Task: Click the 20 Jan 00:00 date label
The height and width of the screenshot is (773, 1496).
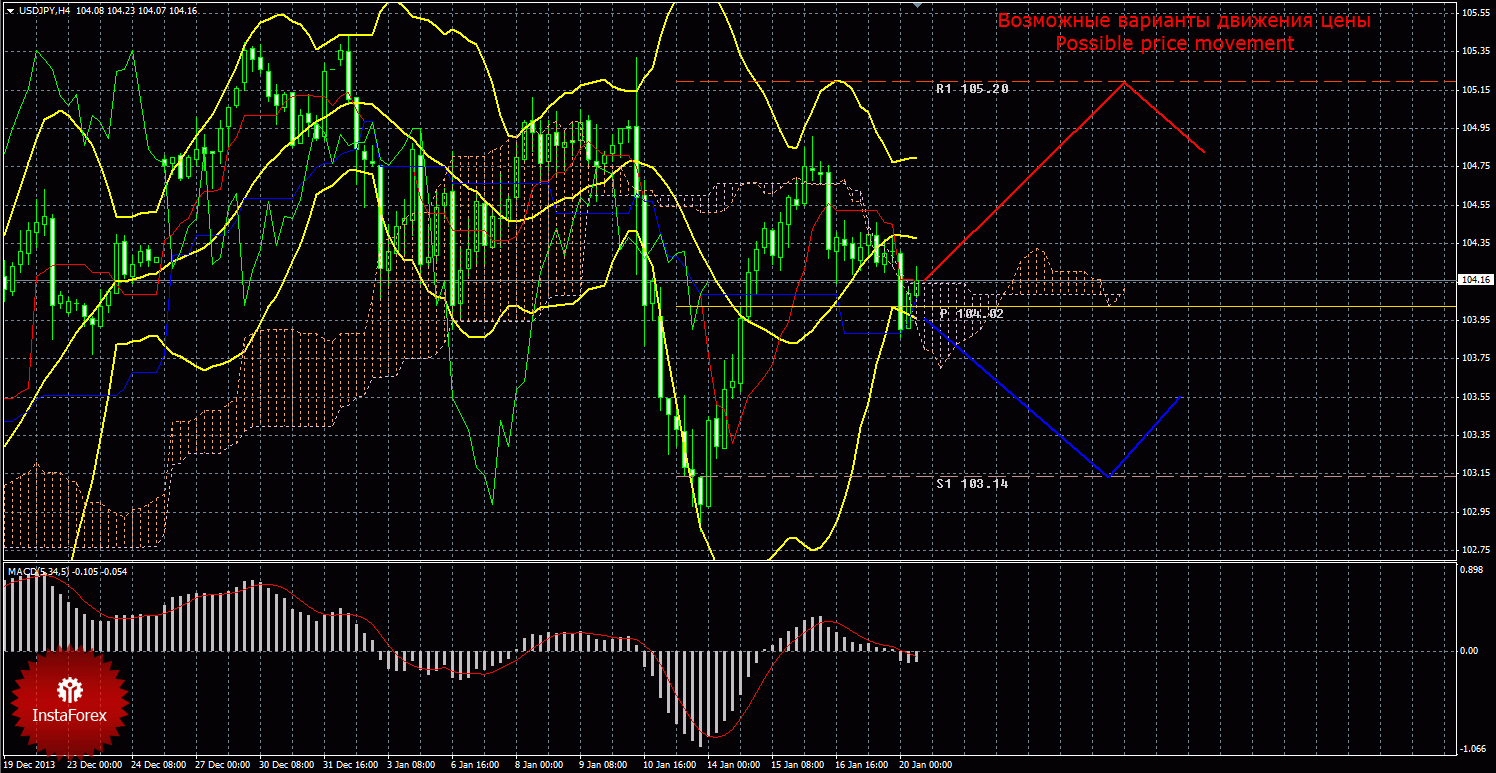Action: point(925,765)
